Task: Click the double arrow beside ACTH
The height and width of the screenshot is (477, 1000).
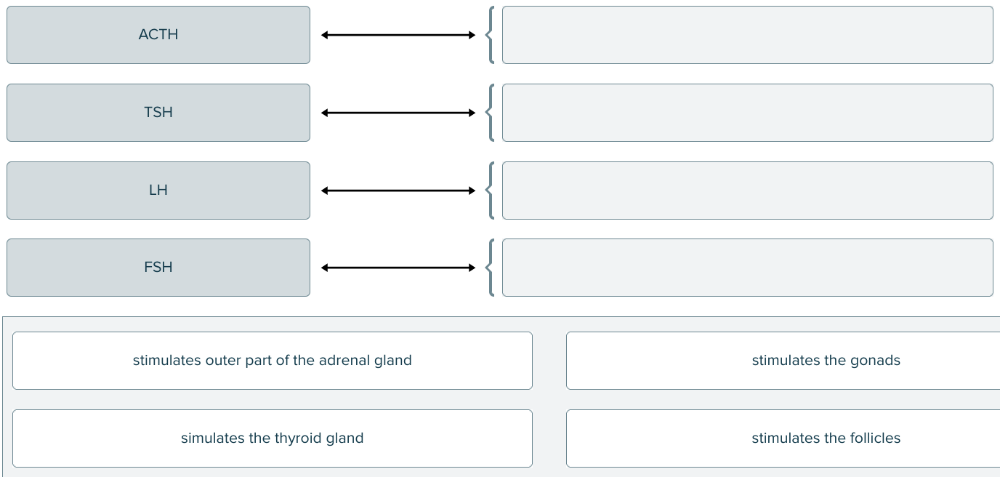Action: click(x=398, y=36)
